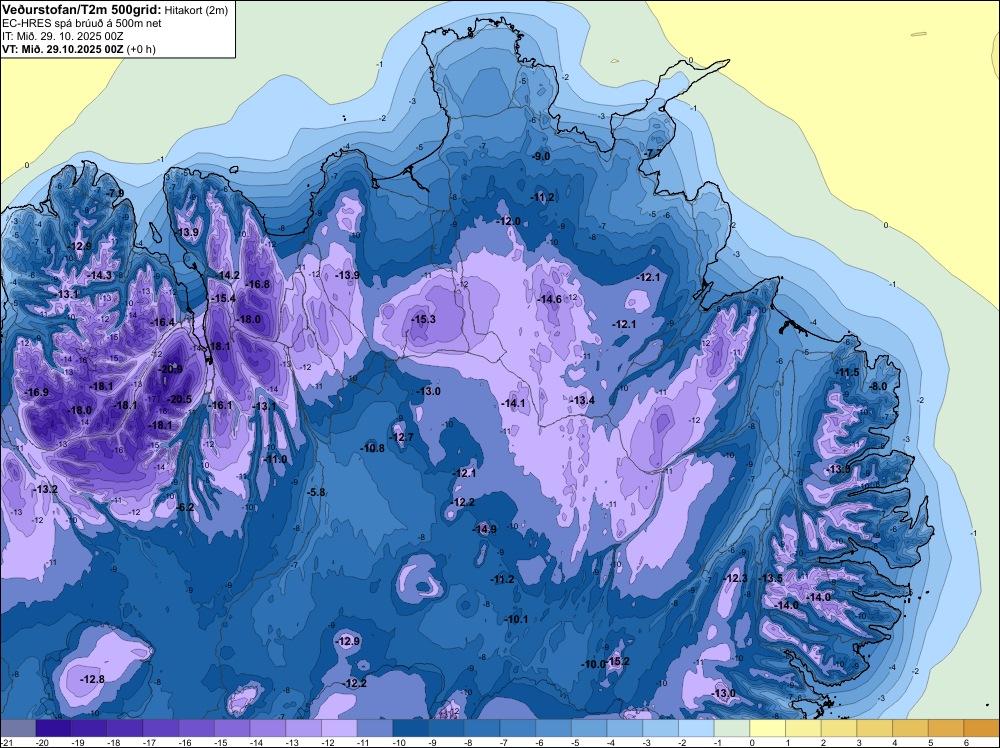The width and height of the screenshot is (1000, 748).
Task: Select the legend swatch labeled -18
Action: (125, 728)
